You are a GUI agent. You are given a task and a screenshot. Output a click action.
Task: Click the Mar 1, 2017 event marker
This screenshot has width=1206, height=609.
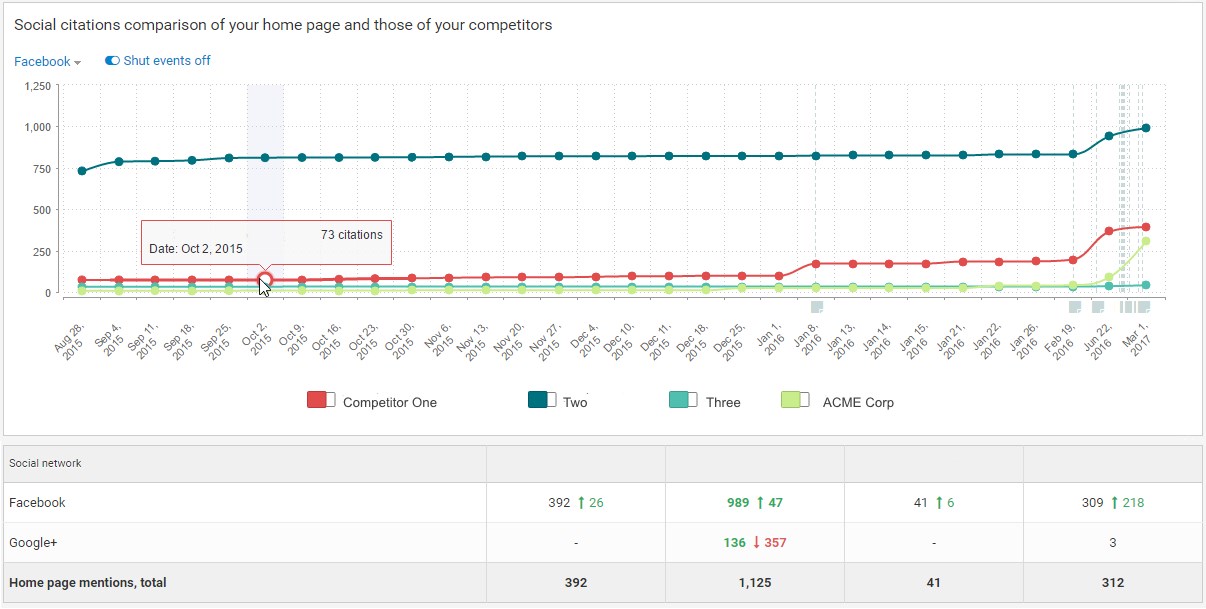(x=1143, y=307)
